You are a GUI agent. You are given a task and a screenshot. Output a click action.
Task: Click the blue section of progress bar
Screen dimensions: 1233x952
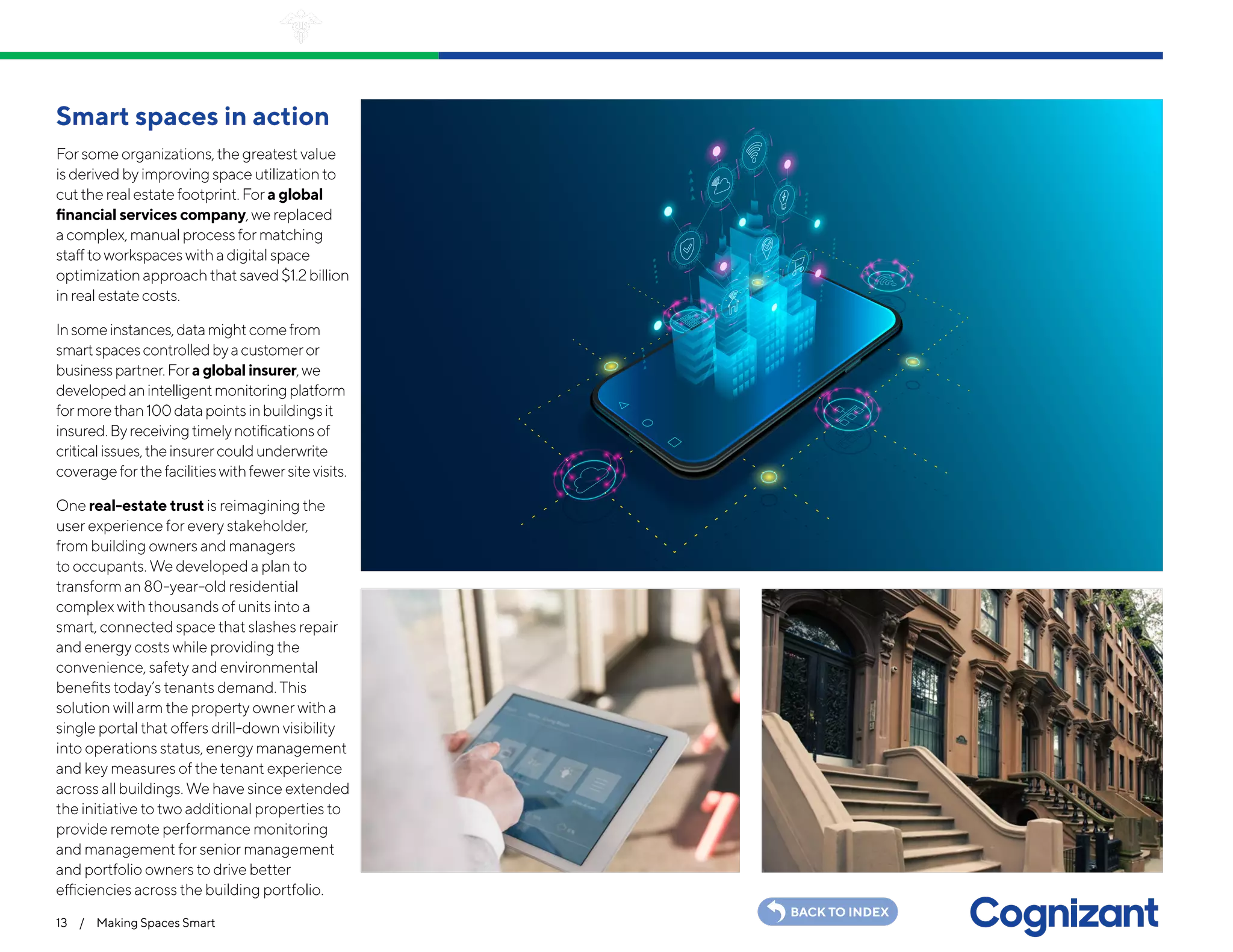point(801,56)
